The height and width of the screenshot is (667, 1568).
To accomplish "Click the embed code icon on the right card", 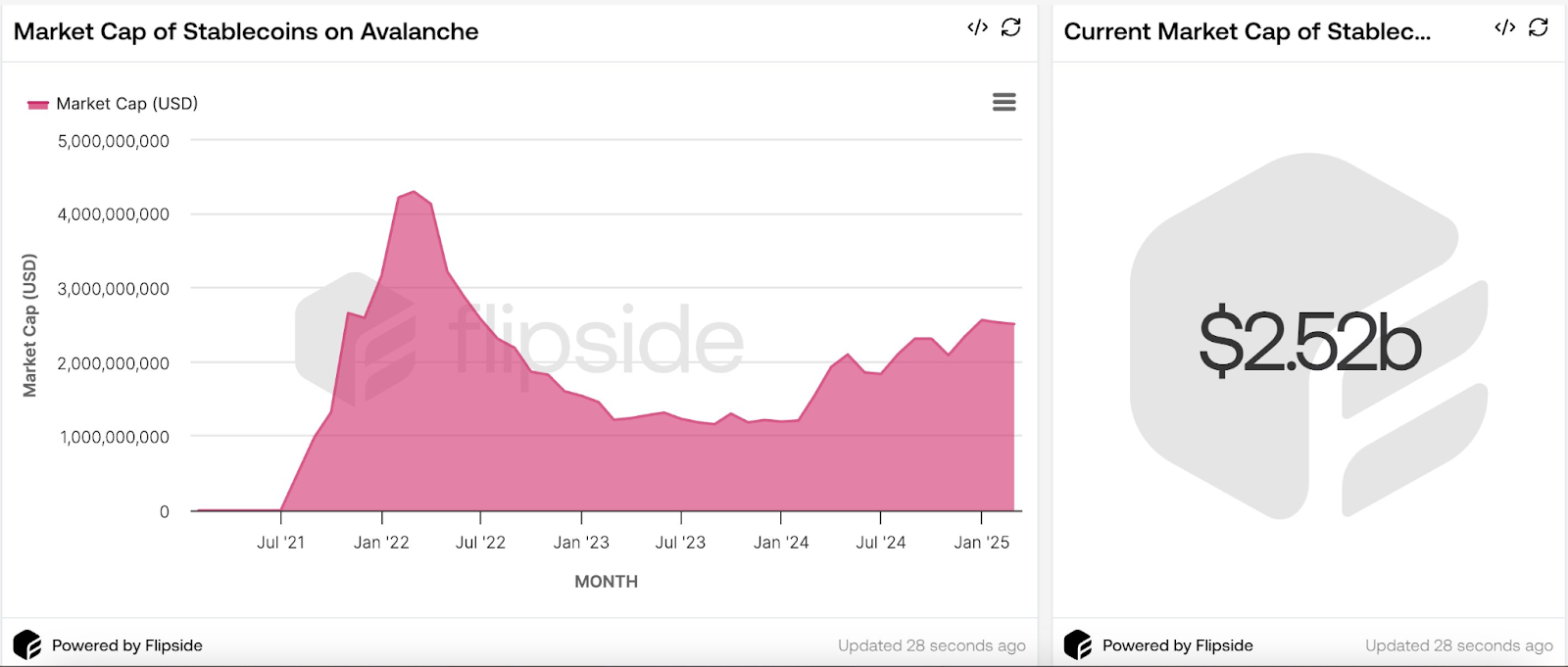I will coord(1503,28).
